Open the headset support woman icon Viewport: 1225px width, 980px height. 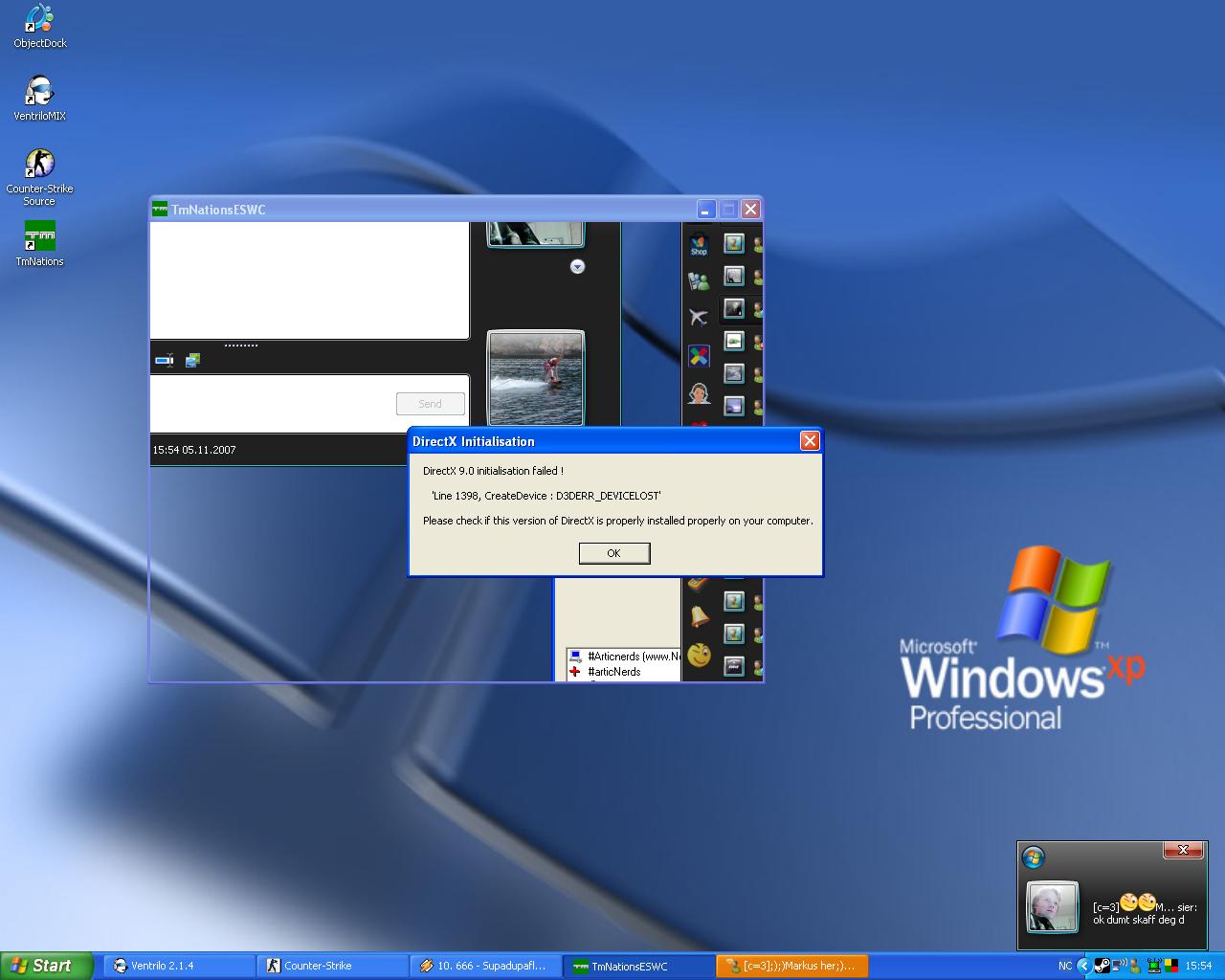pyautogui.click(x=699, y=393)
